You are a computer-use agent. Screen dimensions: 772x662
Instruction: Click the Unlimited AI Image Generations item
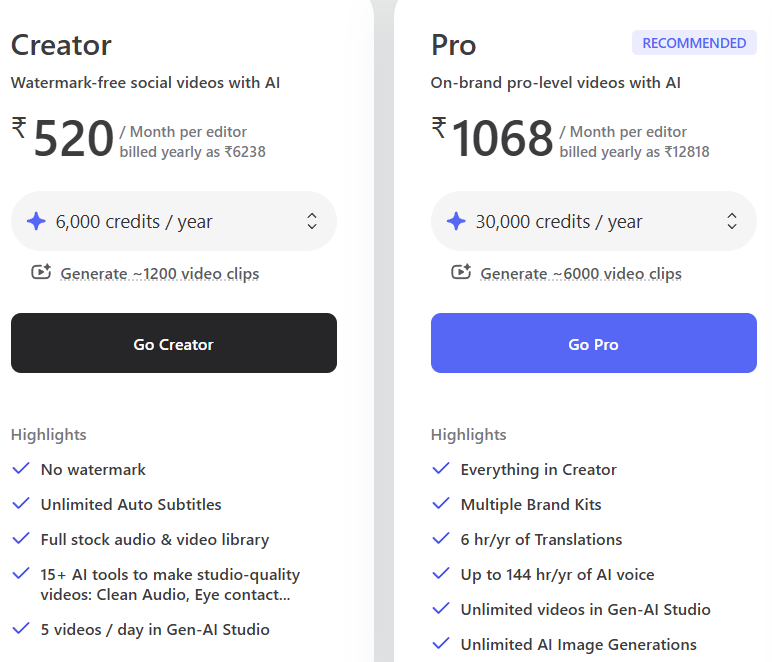[578, 644]
